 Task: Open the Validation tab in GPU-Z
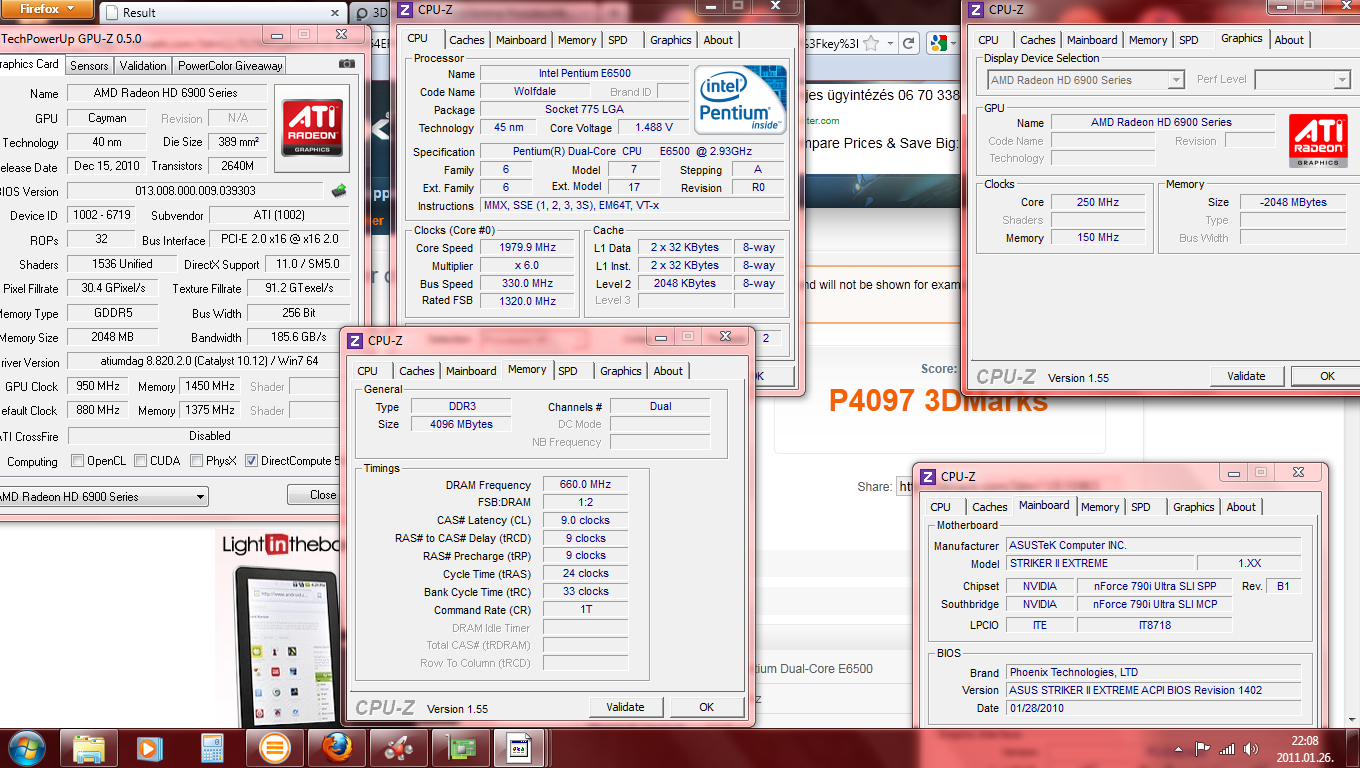click(x=143, y=65)
